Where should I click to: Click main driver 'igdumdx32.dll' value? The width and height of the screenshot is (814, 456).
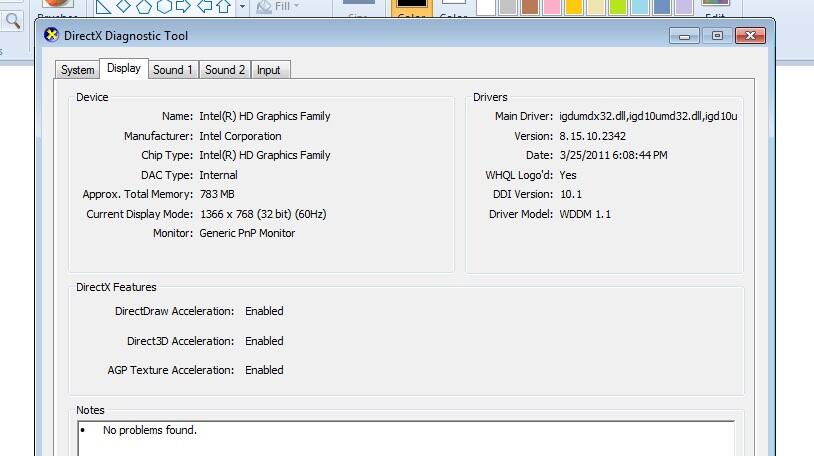point(648,116)
